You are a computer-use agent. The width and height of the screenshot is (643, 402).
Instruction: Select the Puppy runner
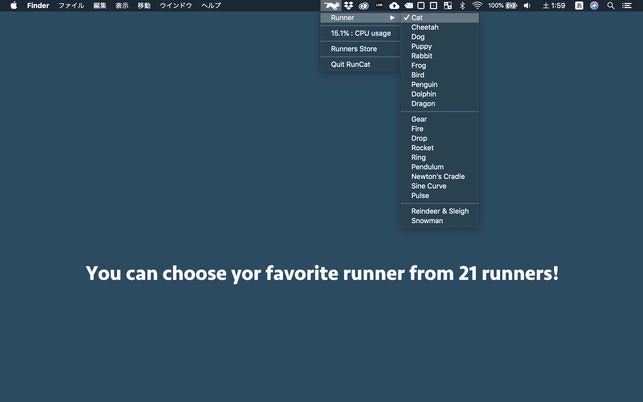click(x=440, y=46)
